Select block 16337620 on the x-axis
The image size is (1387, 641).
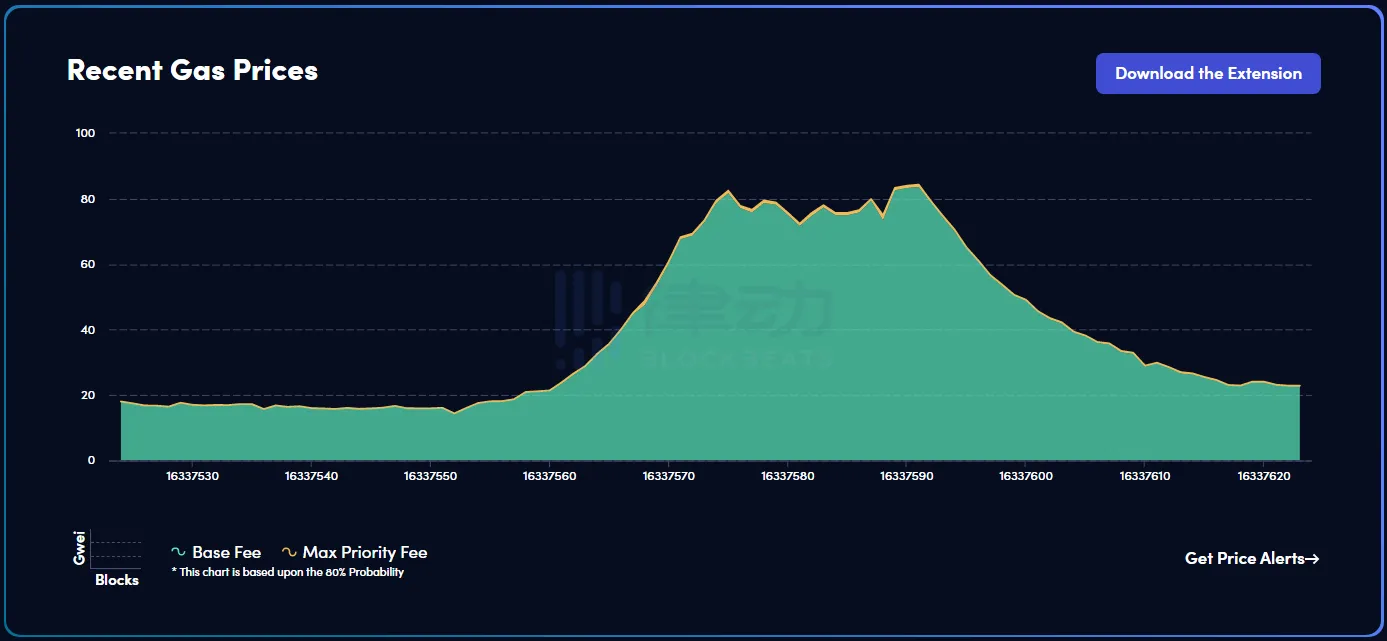(x=1265, y=477)
